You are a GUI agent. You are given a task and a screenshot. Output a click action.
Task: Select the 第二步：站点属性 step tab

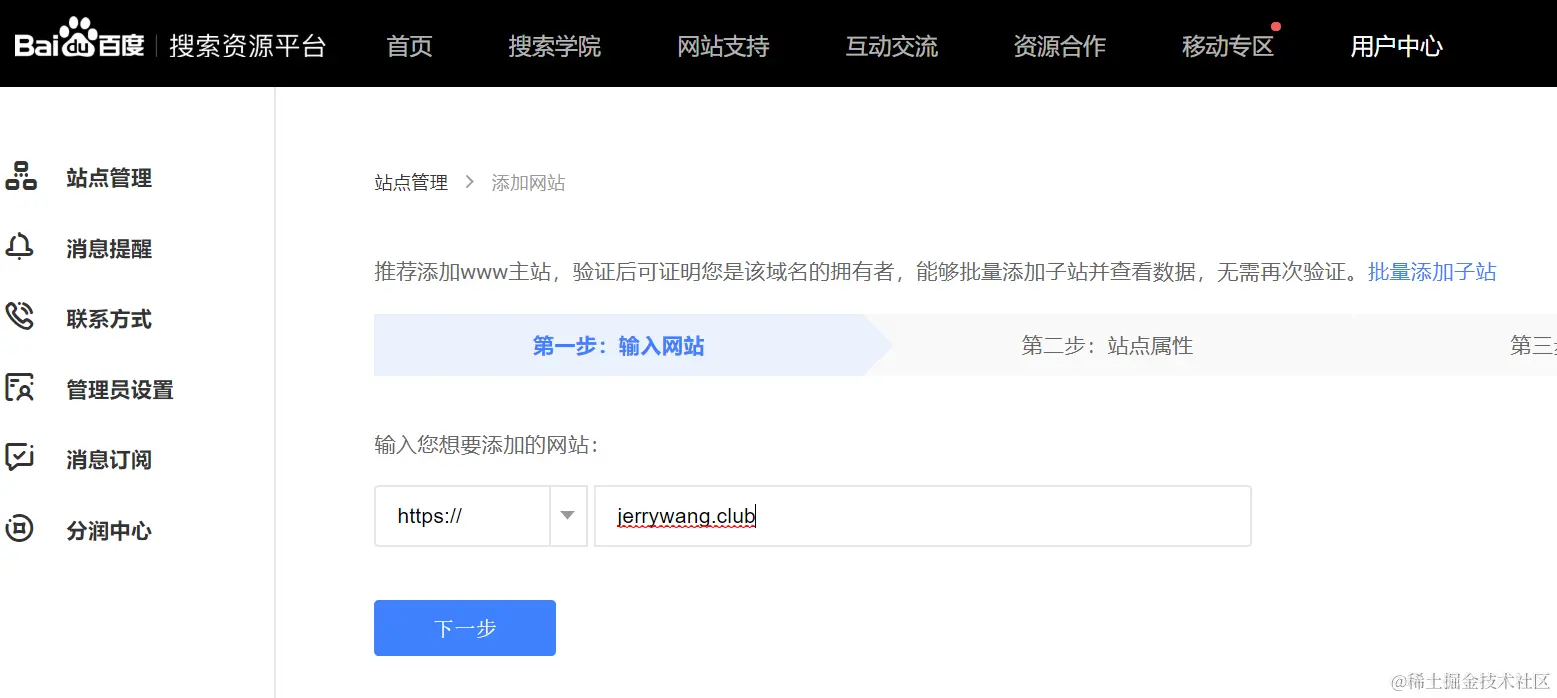1107,346
